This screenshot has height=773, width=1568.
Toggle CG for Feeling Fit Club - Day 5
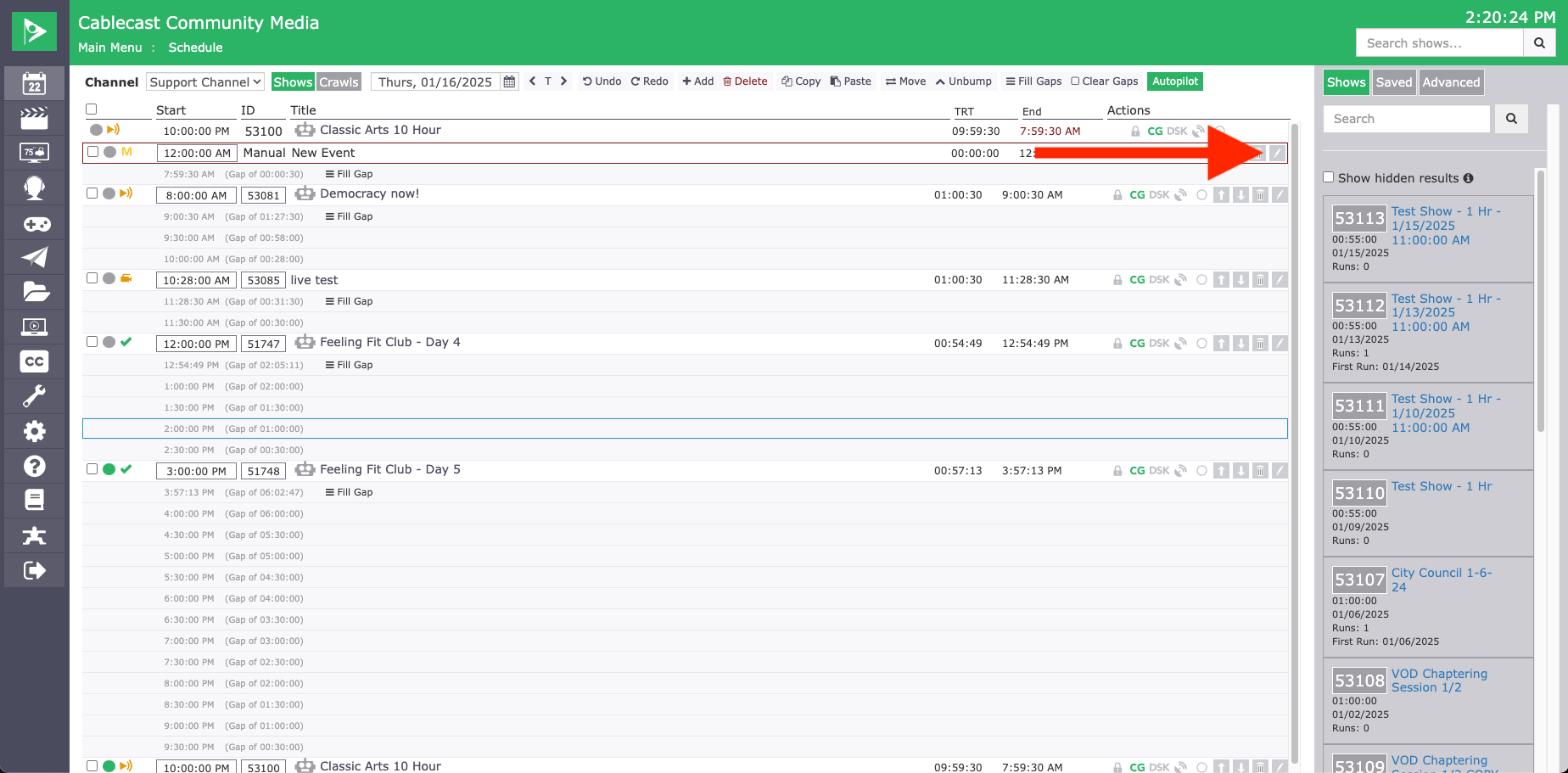point(1137,471)
